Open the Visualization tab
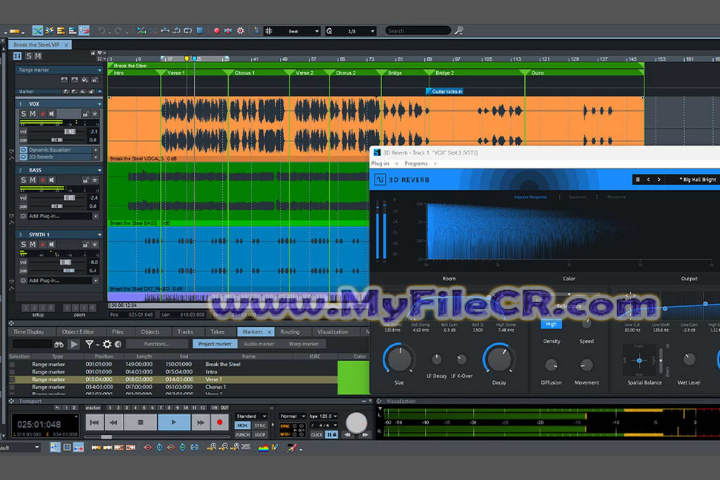 point(333,332)
